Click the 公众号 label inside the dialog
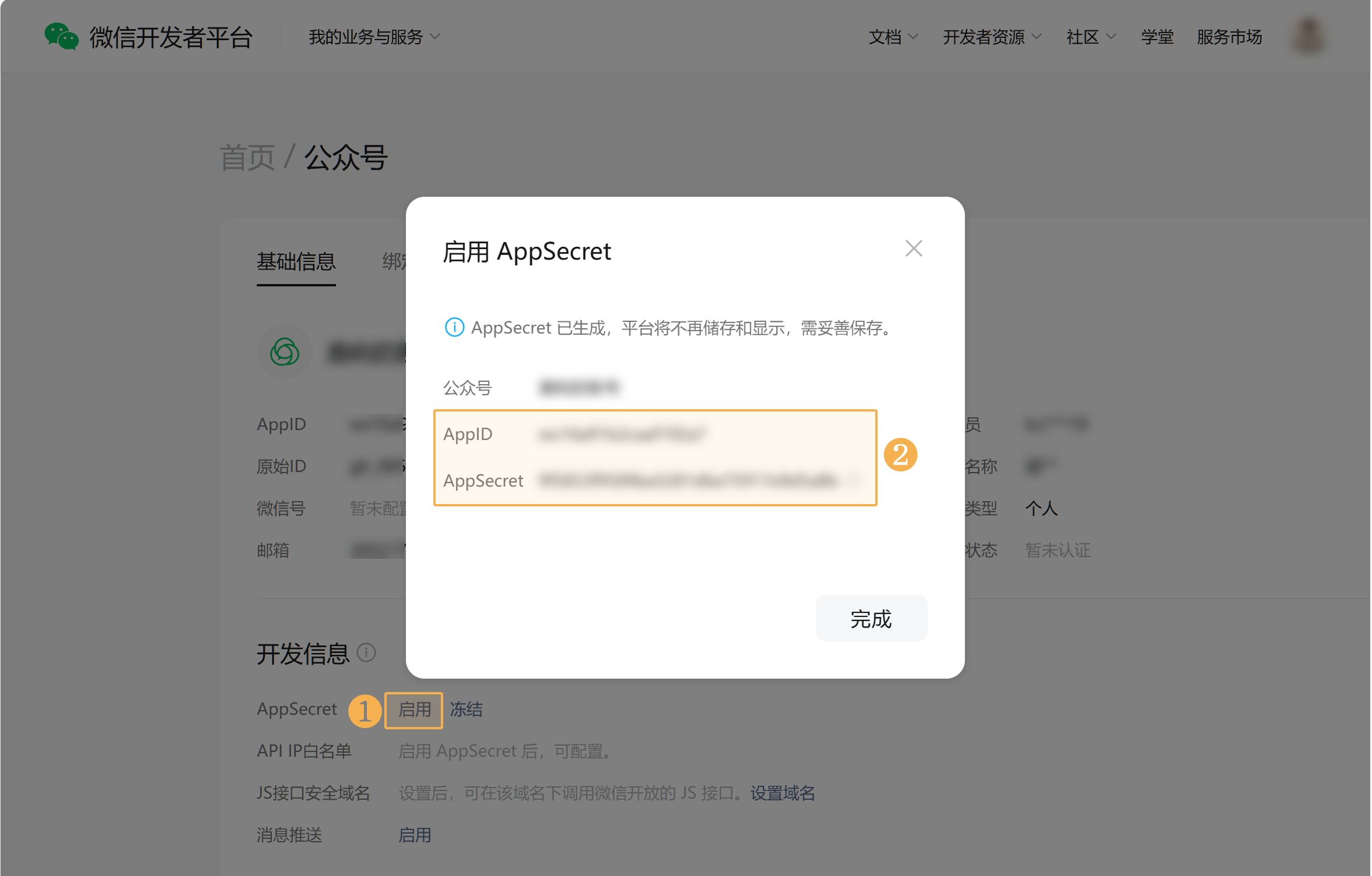1372x876 pixels. [468, 388]
